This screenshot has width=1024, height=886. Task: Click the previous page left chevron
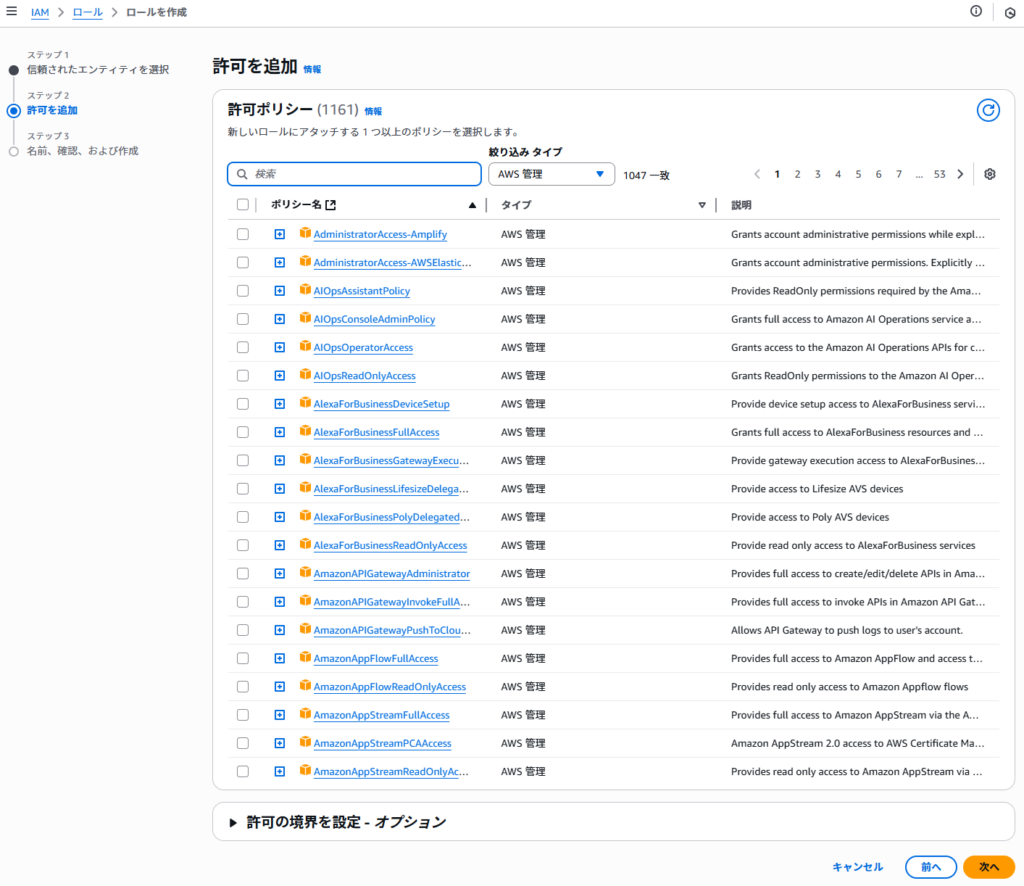pos(757,174)
